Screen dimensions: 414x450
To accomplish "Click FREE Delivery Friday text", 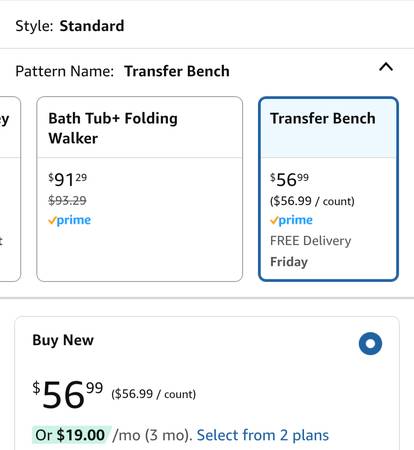I will tap(311, 251).
